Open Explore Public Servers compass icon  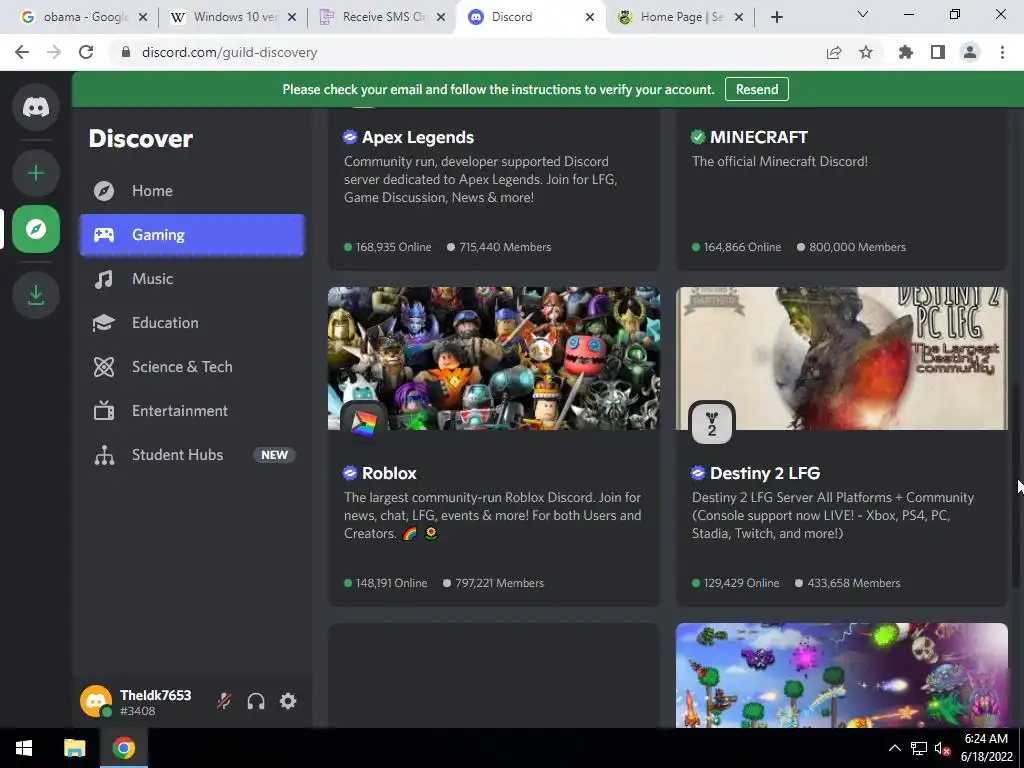36,229
